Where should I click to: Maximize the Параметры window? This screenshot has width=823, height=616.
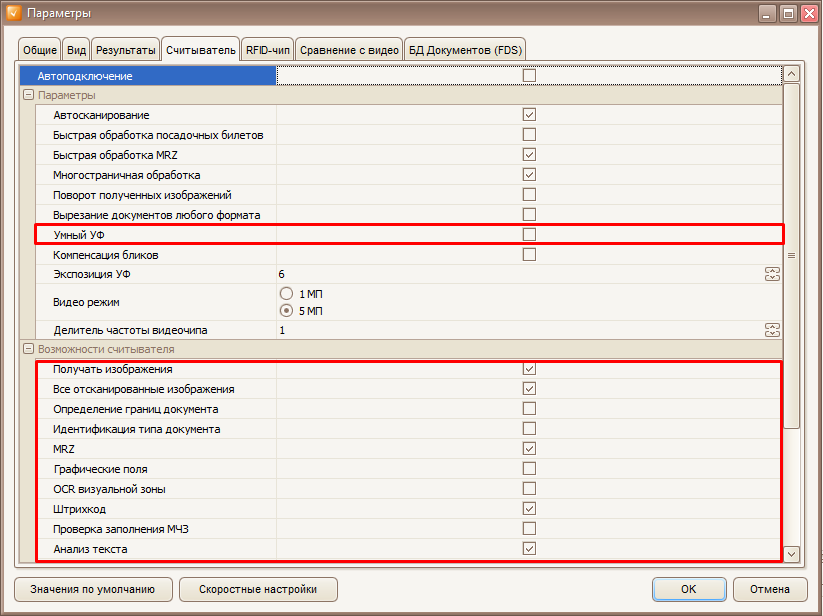[788, 14]
